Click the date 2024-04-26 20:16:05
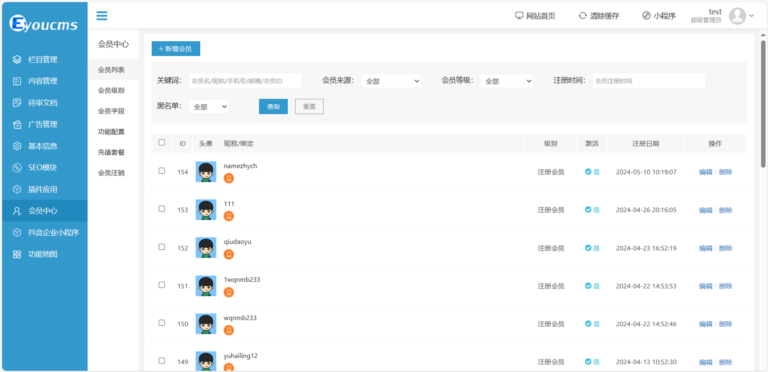The height and width of the screenshot is (372, 768). [x=646, y=210]
